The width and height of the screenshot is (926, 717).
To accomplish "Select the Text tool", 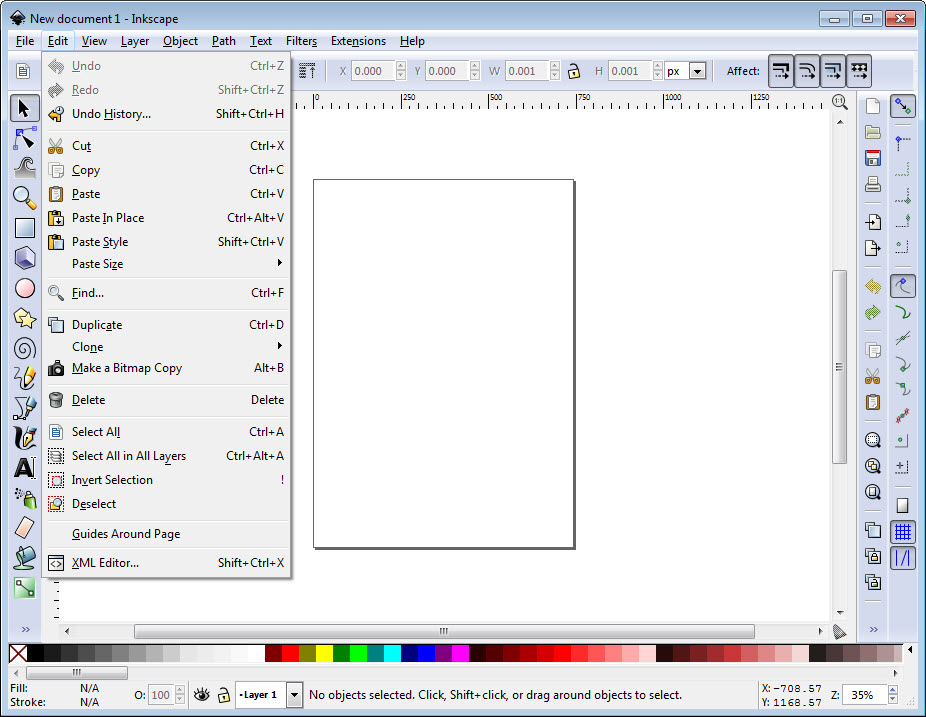I will click(x=24, y=468).
